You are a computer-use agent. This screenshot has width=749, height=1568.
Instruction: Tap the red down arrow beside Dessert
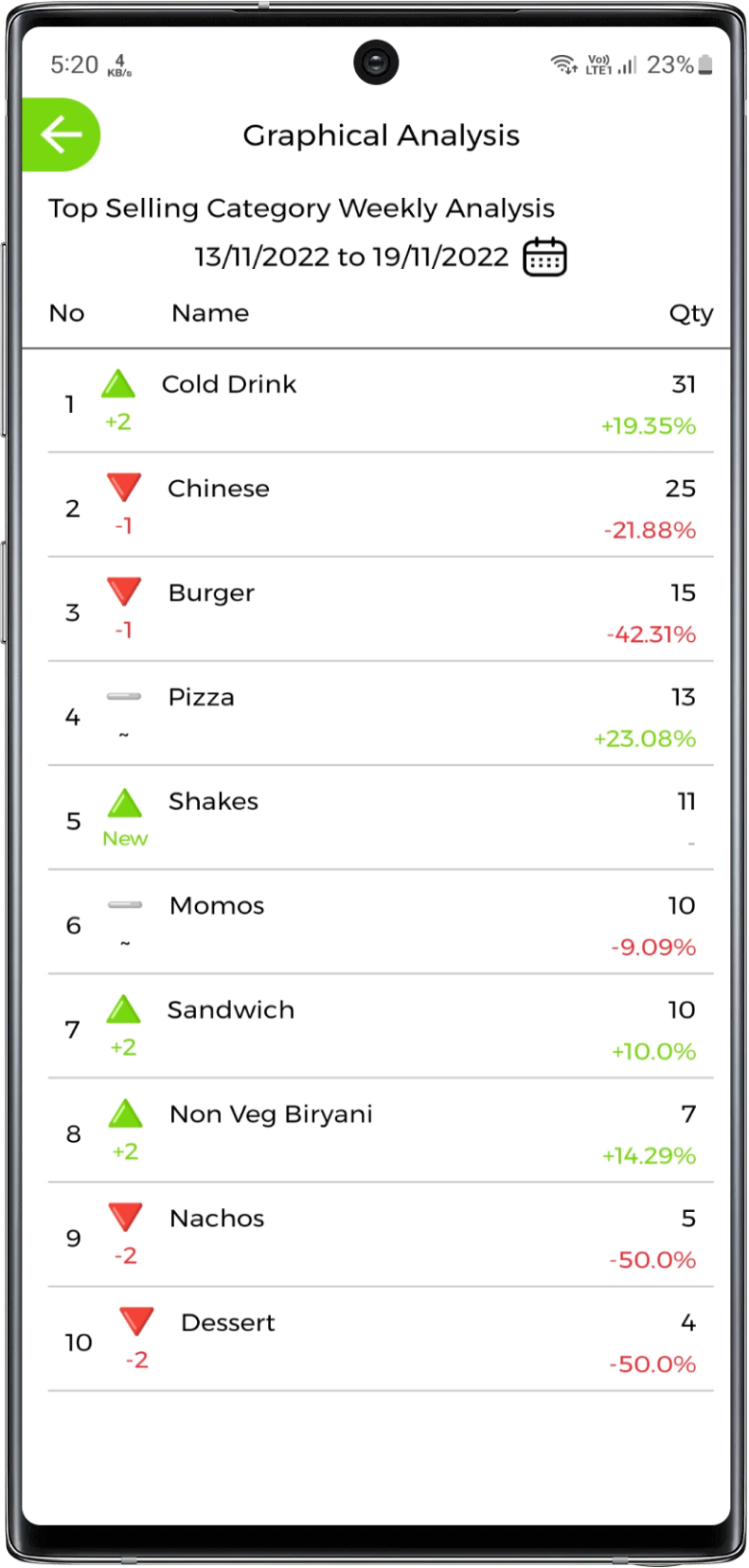(x=137, y=1321)
